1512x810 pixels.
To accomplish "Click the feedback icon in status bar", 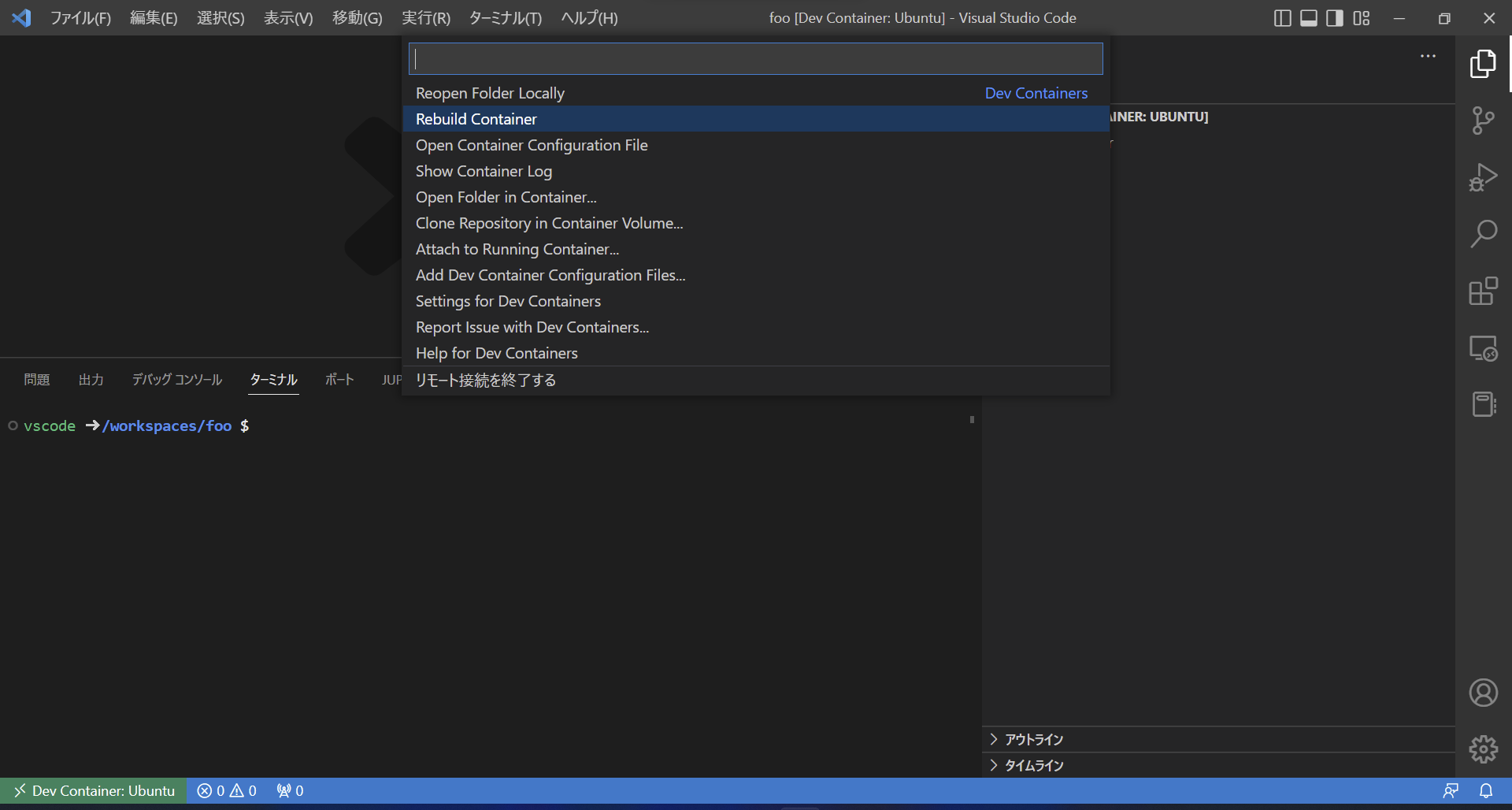I will click(1451, 790).
